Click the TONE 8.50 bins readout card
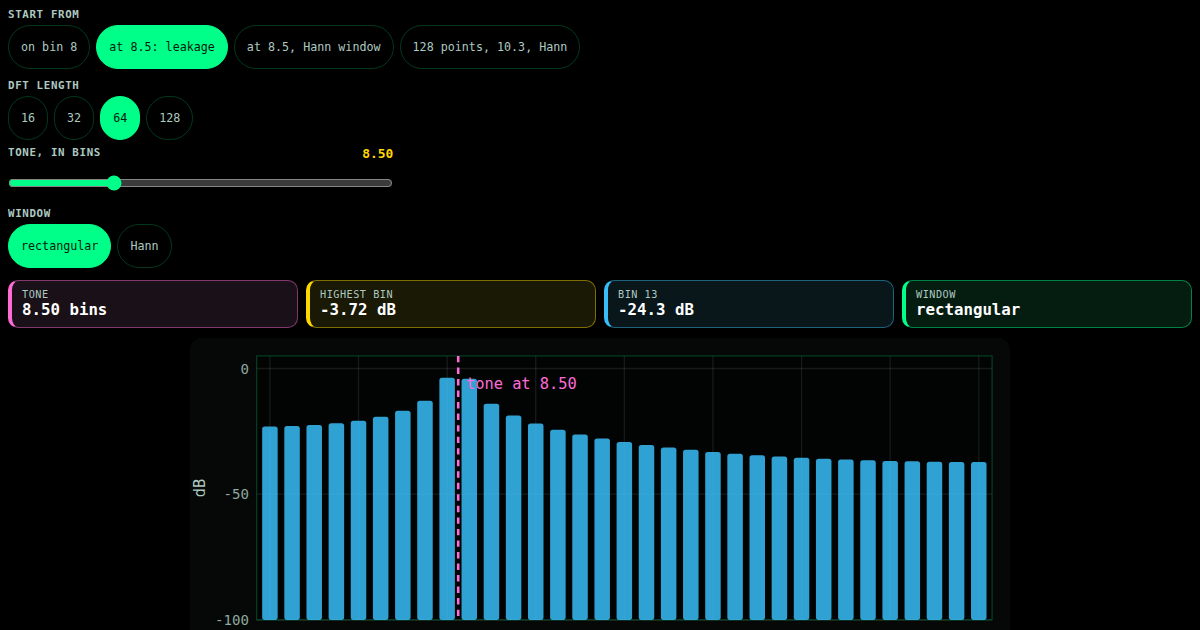The height and width of the screenshot is (630, 1200). (153, 304)
